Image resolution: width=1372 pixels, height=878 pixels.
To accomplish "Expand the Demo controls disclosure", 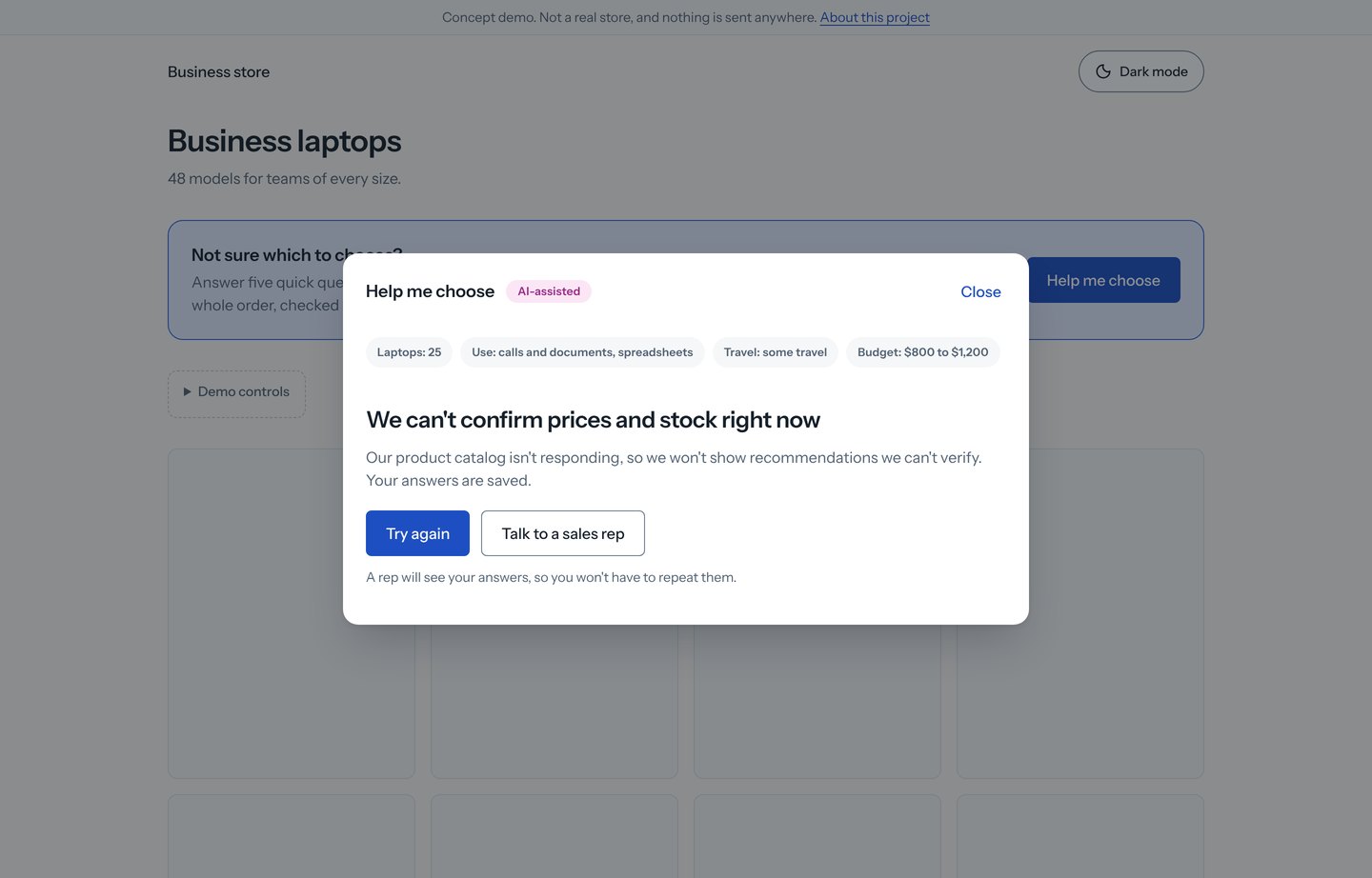I will (x=236, y=392).
